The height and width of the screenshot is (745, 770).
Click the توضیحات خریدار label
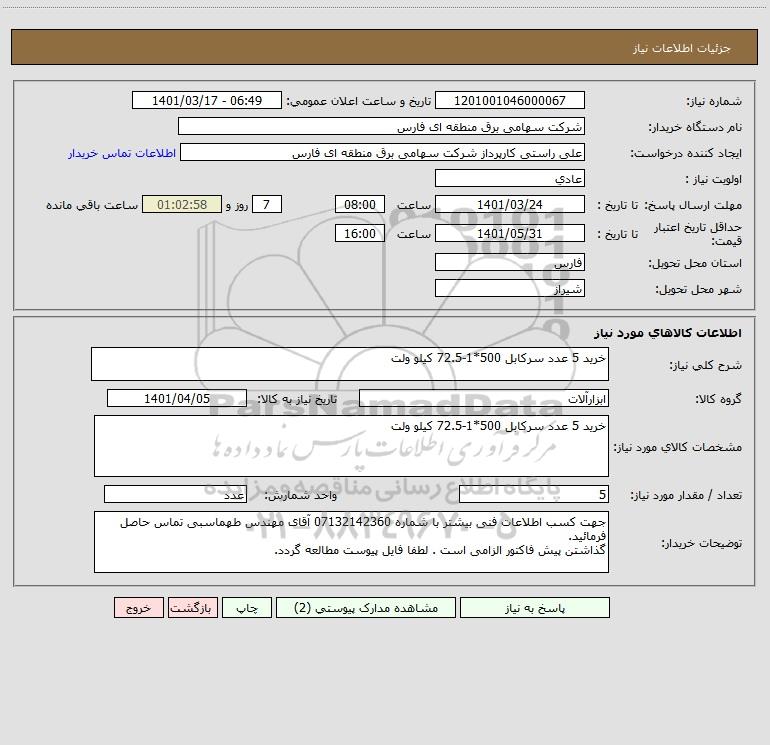pyautogui.click(x=702, y=543)
